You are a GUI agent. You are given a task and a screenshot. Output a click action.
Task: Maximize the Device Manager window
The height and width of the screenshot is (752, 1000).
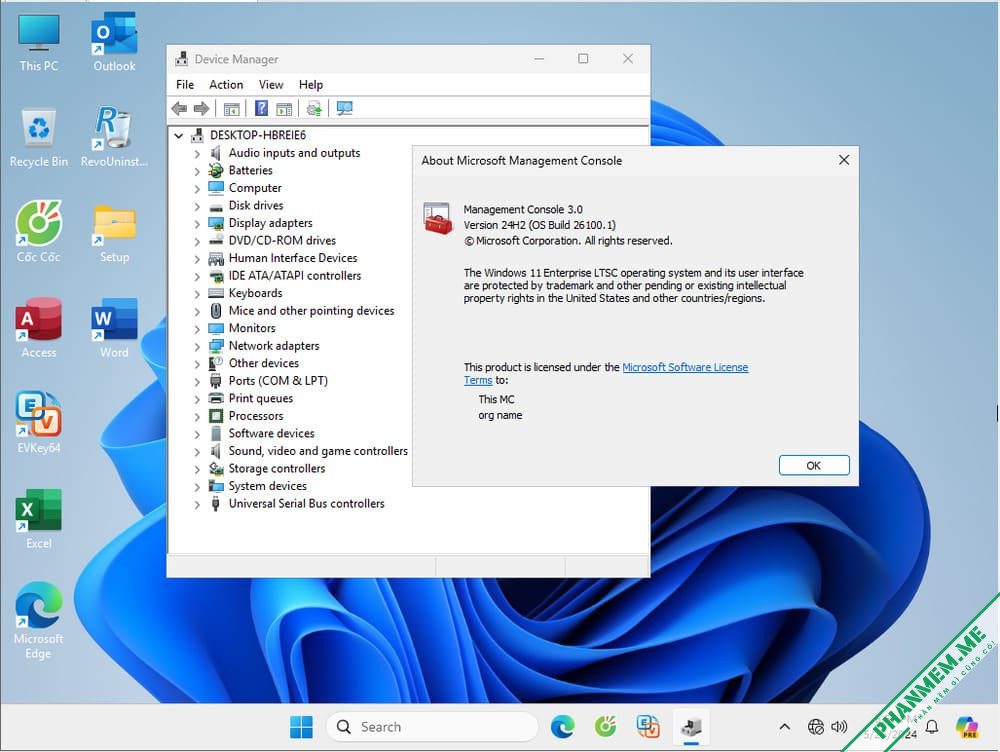[583, 59]
